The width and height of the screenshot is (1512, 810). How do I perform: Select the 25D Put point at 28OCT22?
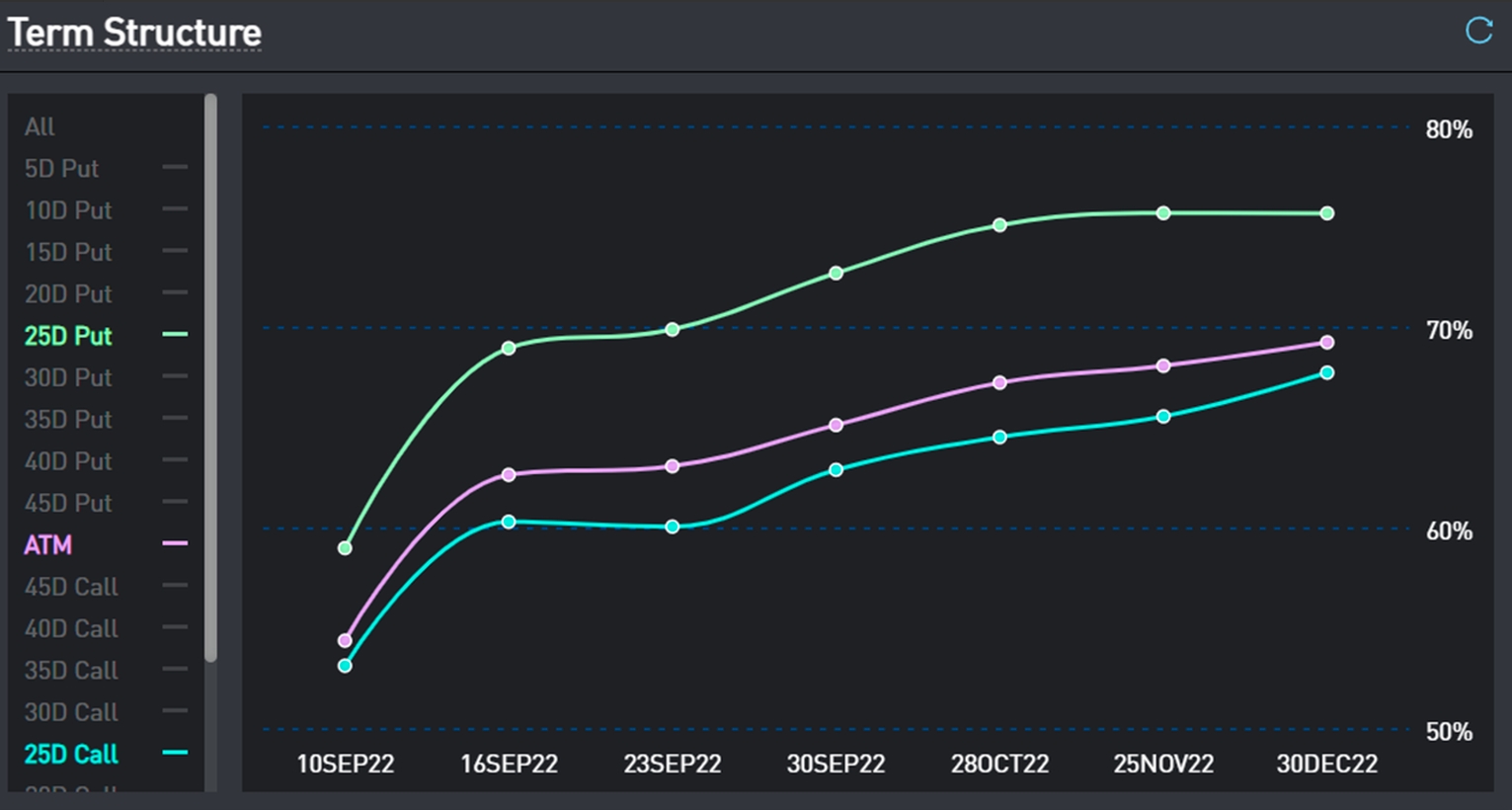pos(999,225)
